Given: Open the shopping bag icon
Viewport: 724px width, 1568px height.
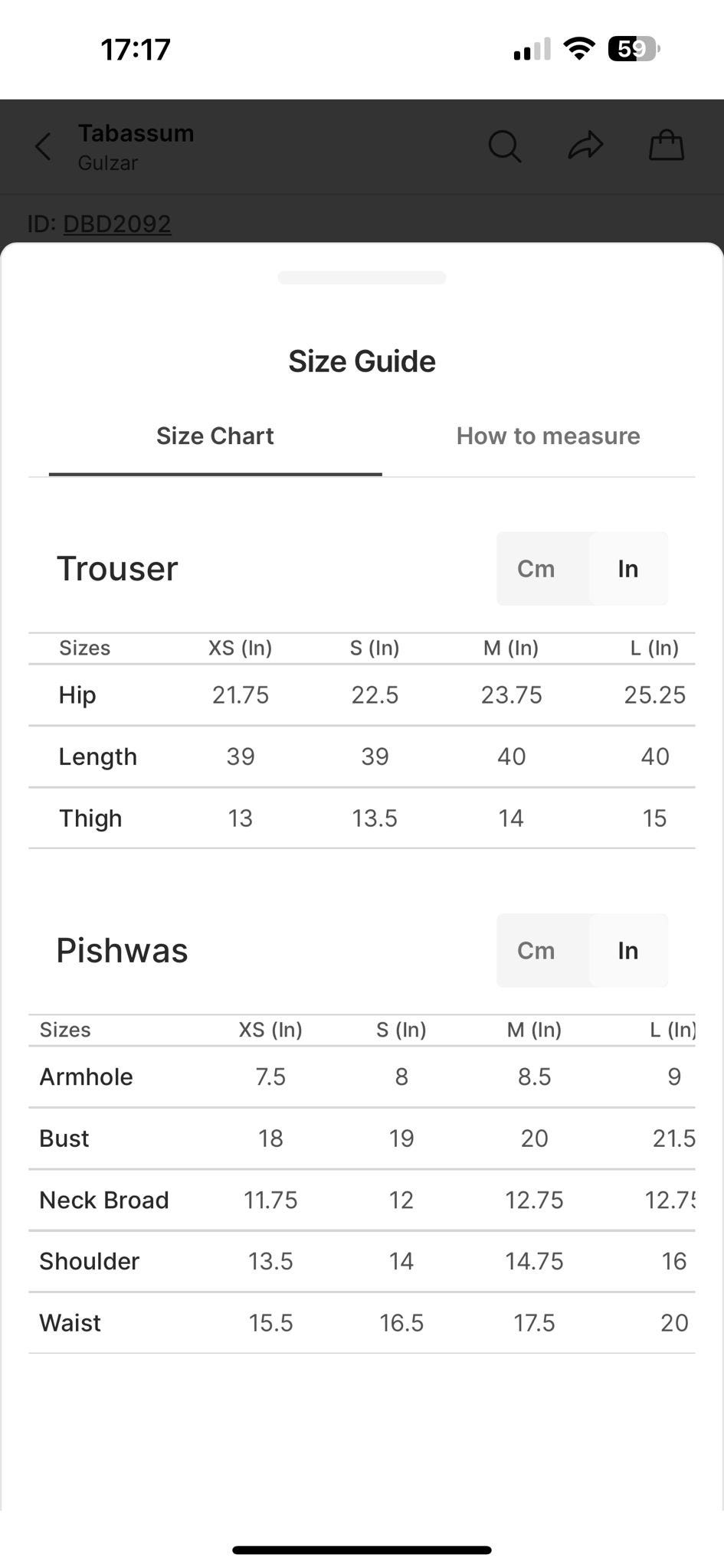Looking at the screenshot, I should coord(666,145).
